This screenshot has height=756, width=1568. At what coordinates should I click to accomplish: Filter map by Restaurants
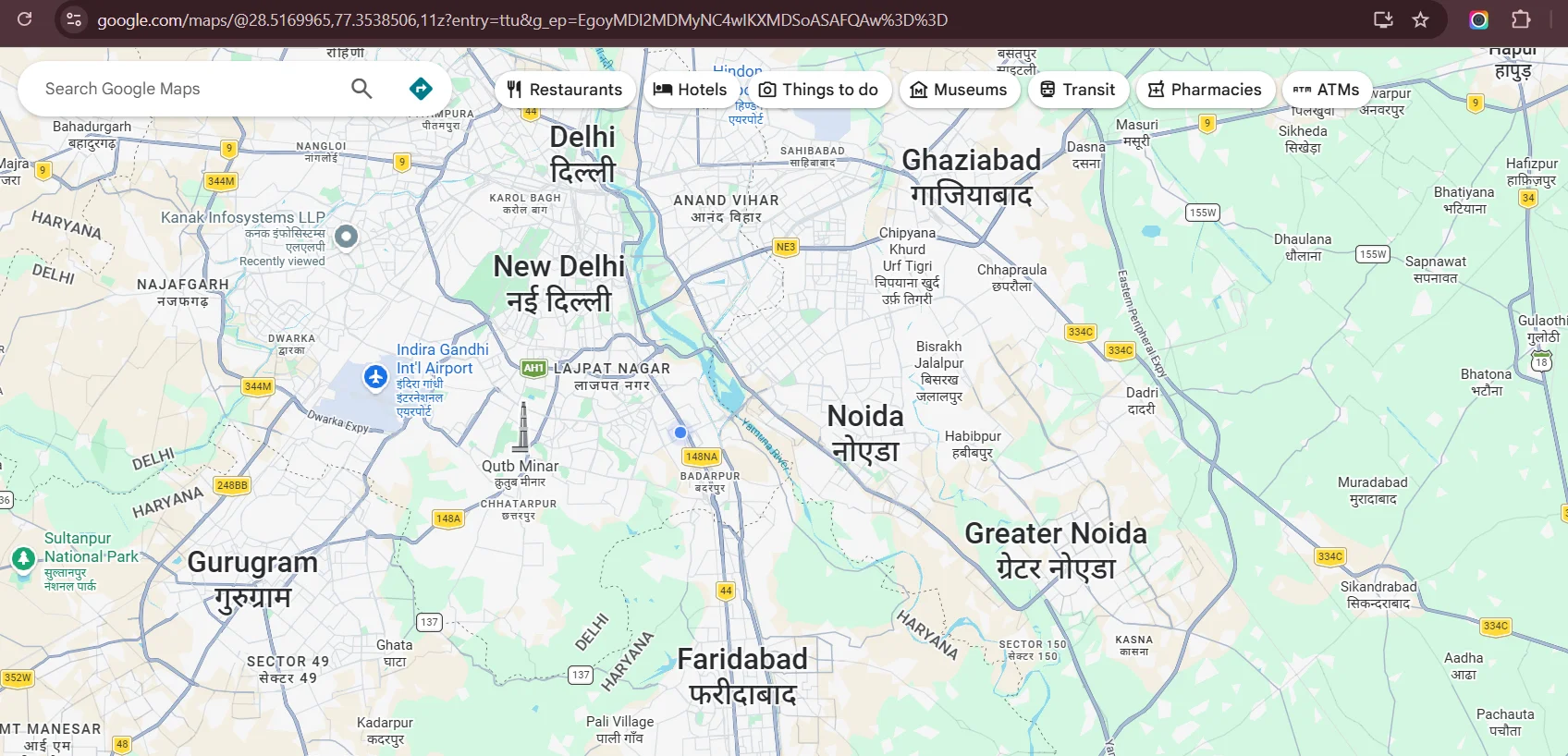pos(565,90)
